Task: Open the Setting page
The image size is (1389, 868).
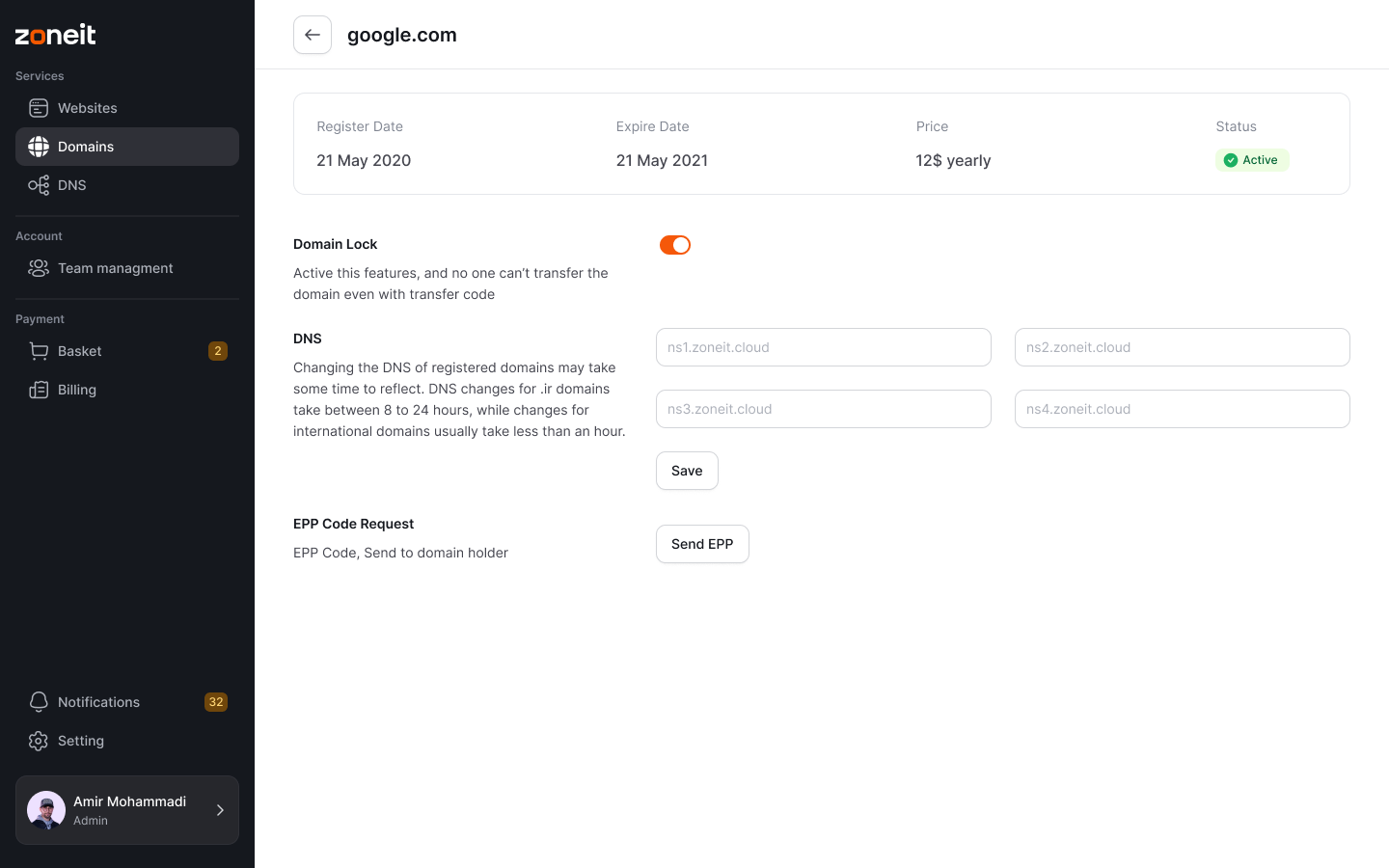Action: coord(127,741)
